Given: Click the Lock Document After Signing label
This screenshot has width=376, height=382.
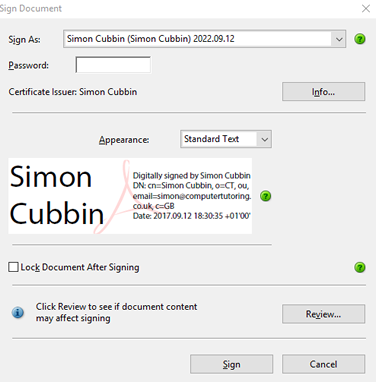Looking at the screenshot, I should (80, 267).
